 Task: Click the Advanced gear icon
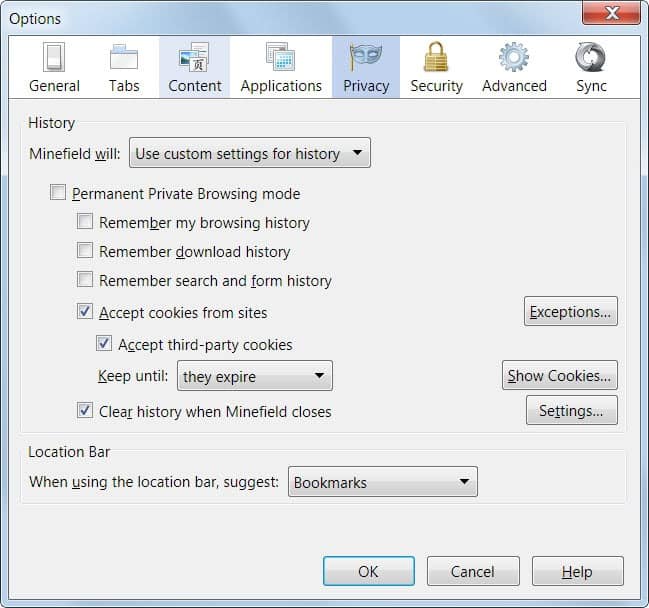(x=514, y=57)
